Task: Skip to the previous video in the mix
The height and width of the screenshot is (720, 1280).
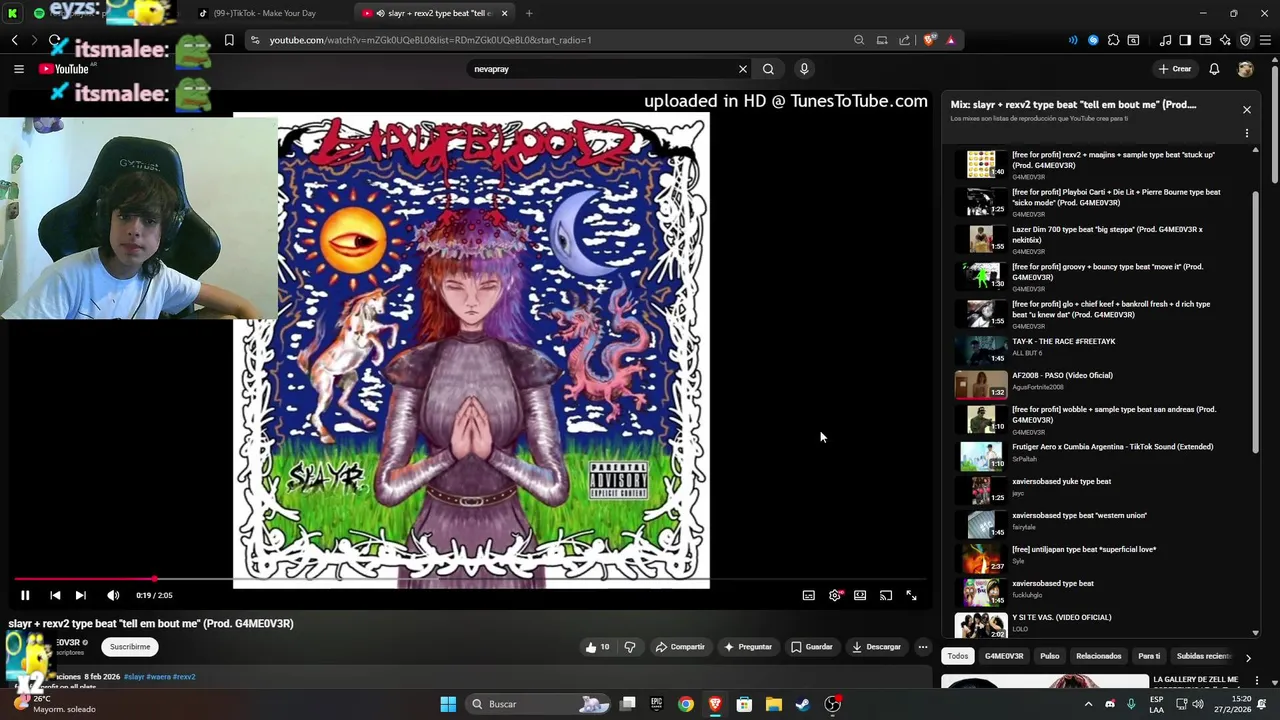Action: point(55,595)
